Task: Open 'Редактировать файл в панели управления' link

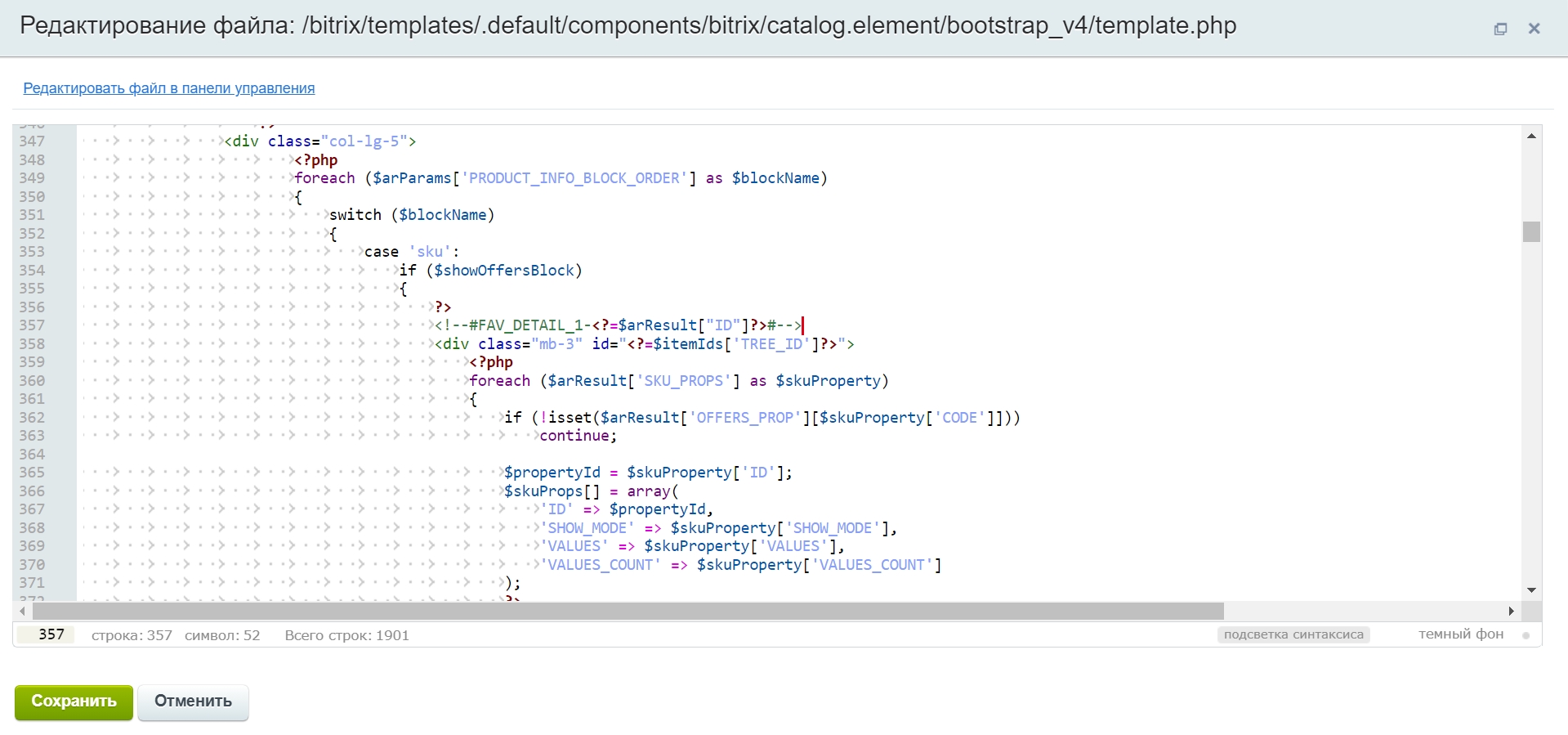Action: pos(168,88)
